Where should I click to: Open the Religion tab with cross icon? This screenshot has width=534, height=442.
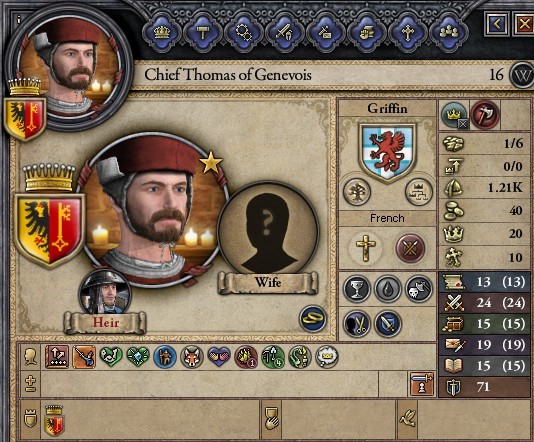tap(408, 33)
